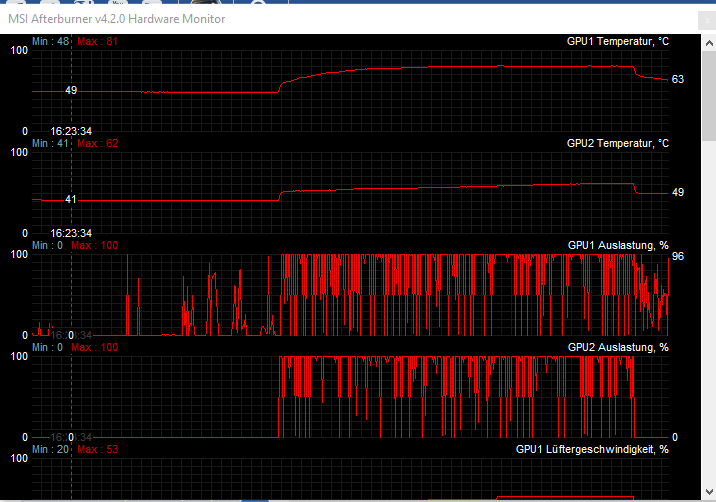Click marker value 49 on GPU1 temperature curve
This screenshot has width=716, height=502.
pos(71,90)
